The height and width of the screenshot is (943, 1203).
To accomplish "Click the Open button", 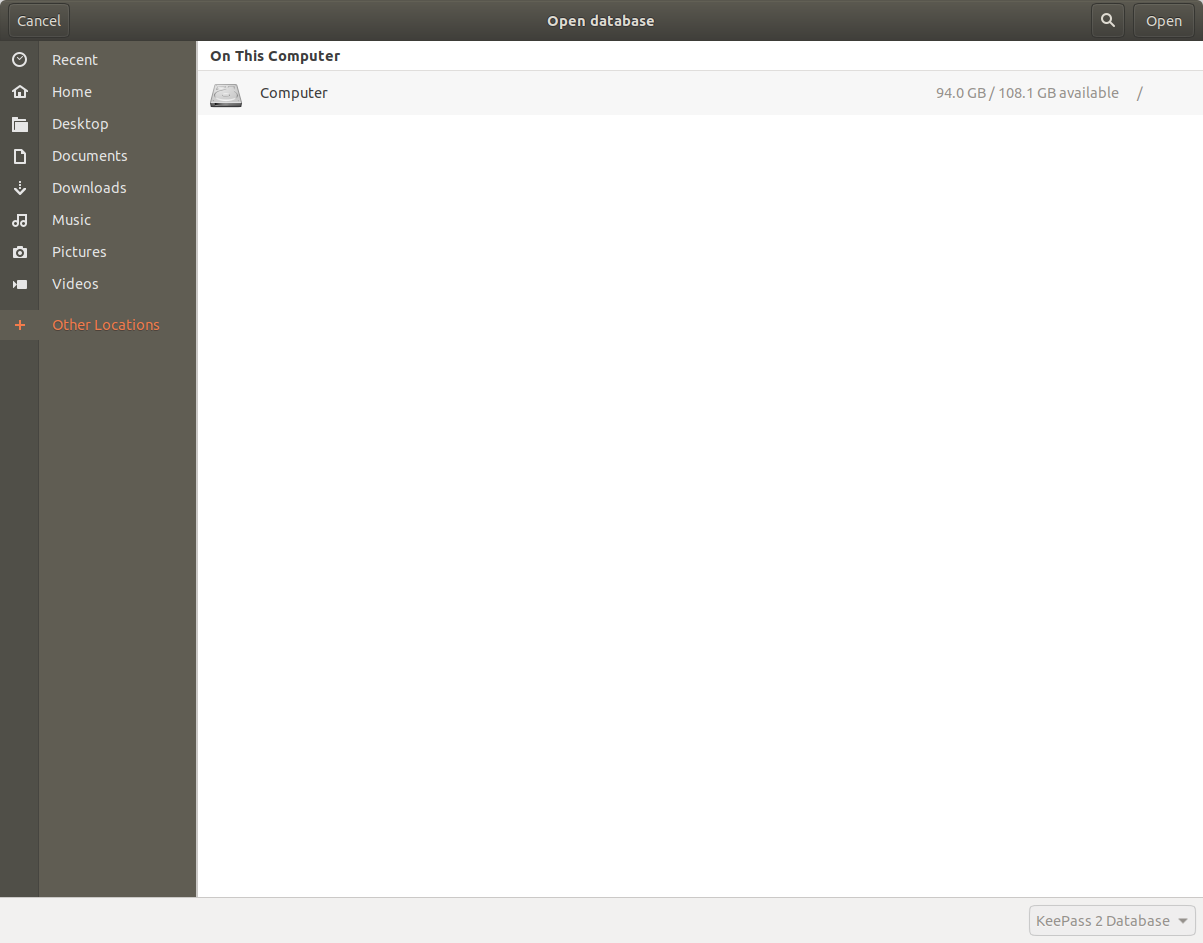I will (x=1164, y=20).
